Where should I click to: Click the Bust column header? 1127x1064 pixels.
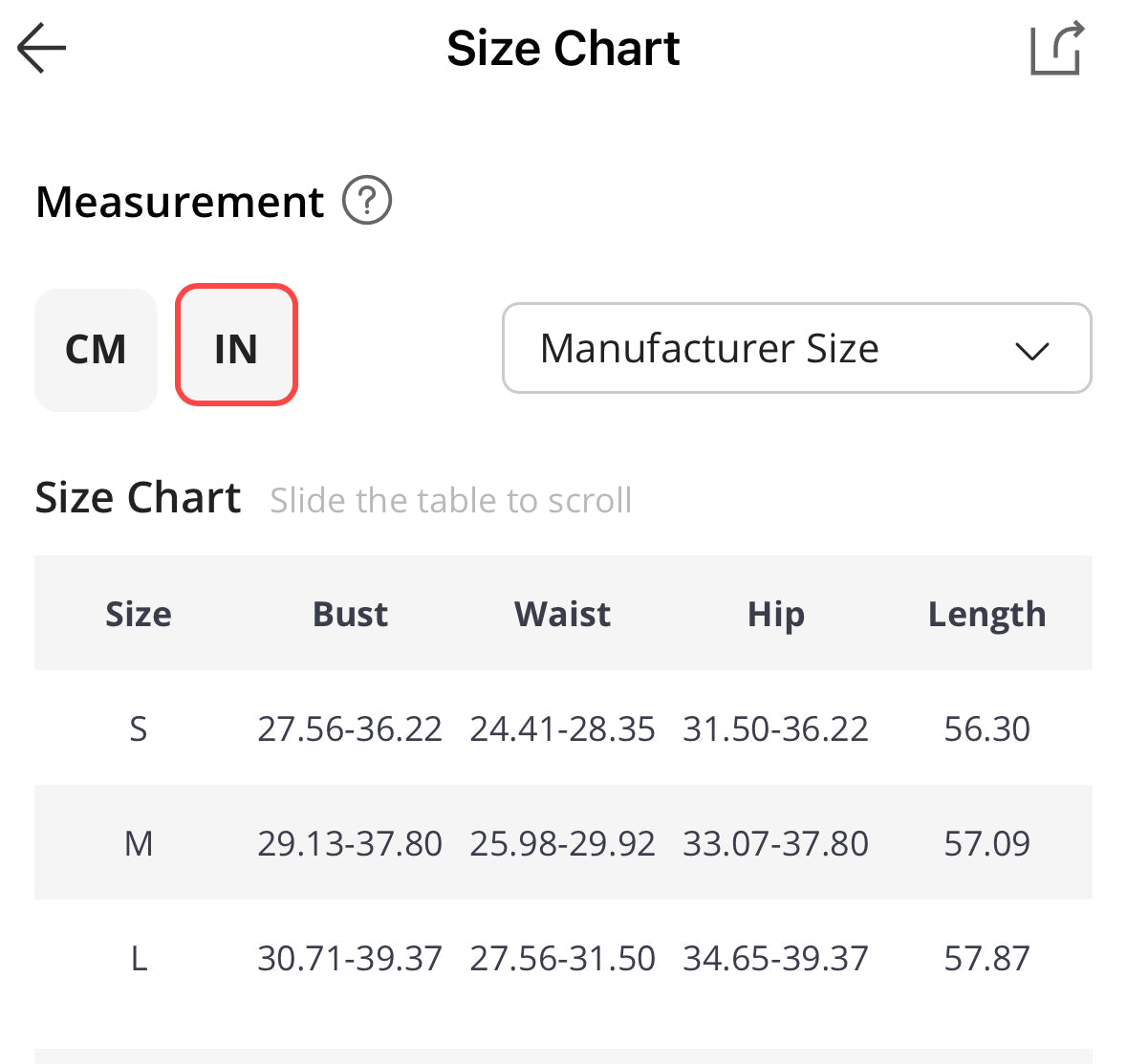pos(350,614)
